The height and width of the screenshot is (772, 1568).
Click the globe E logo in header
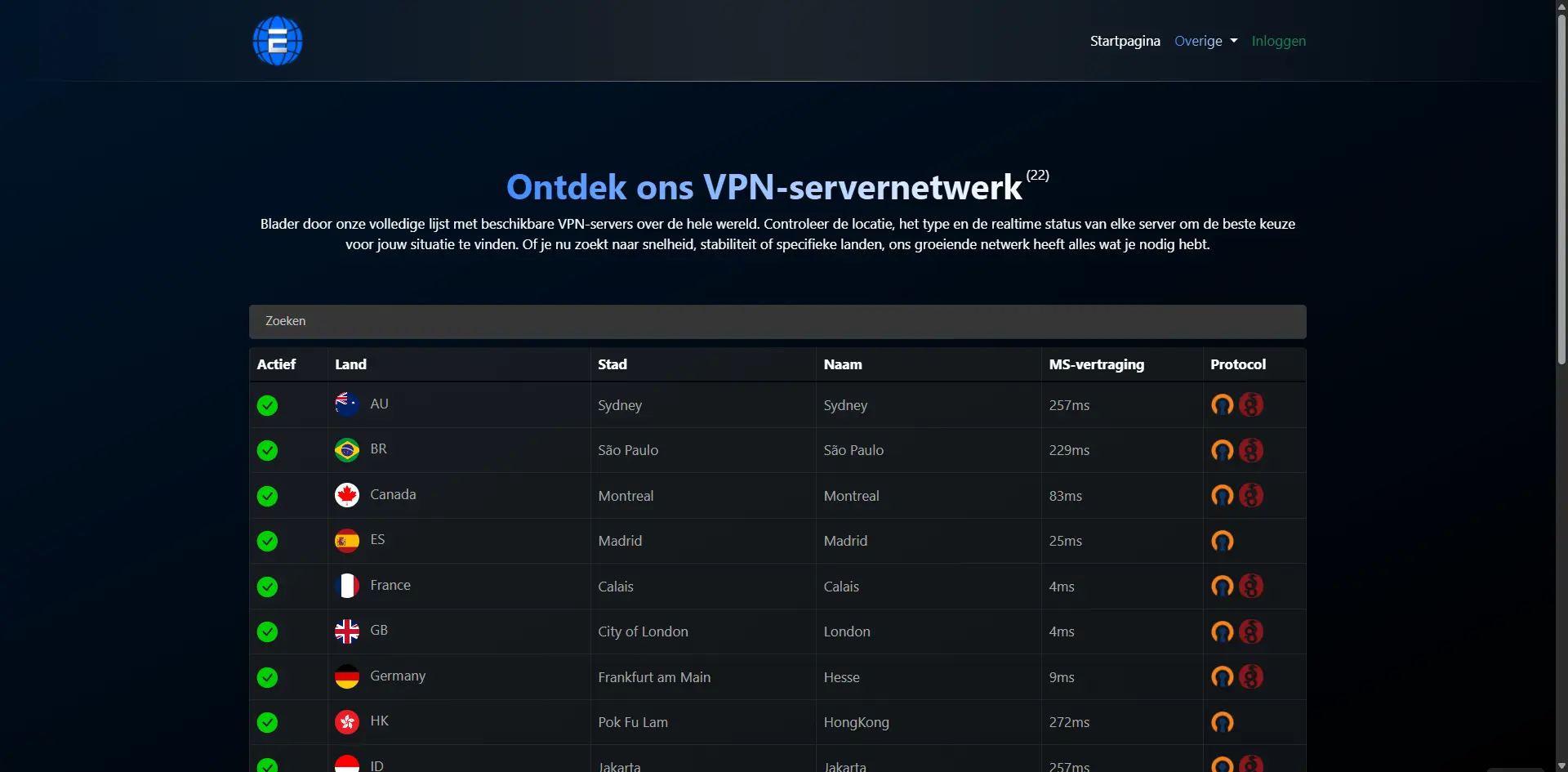point(278,41)
